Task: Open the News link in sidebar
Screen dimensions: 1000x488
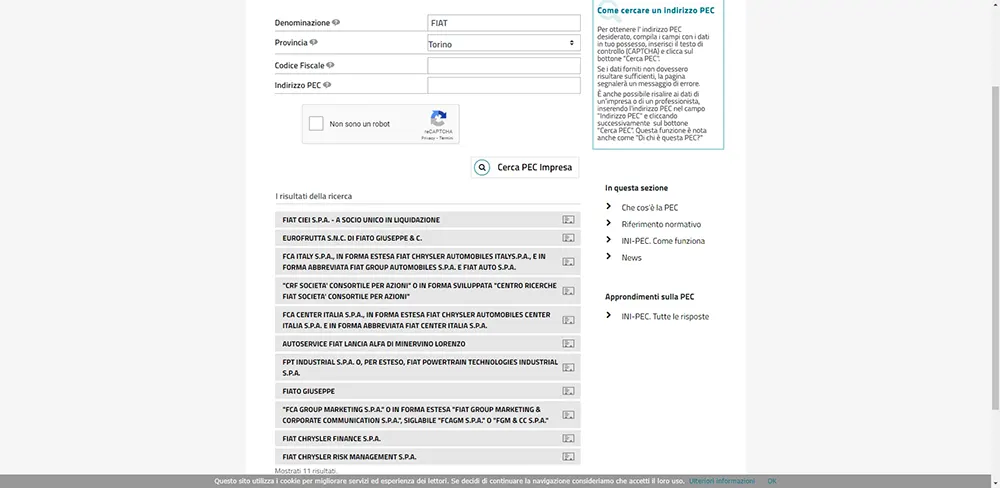Action: coord(631,258)
